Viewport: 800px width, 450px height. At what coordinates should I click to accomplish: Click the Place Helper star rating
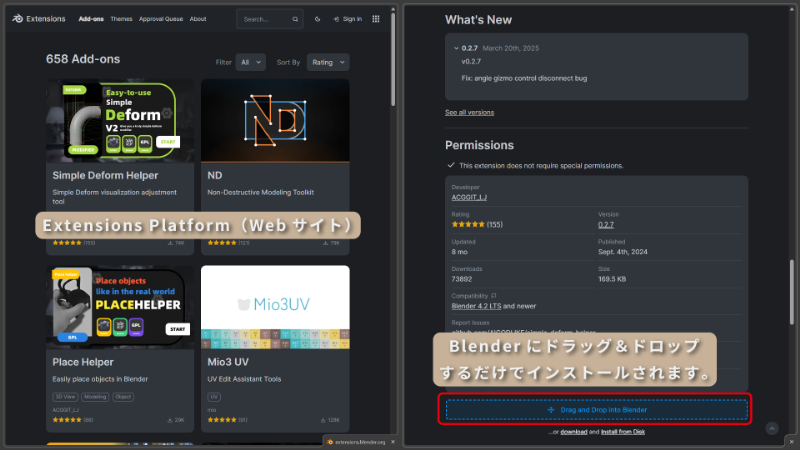[67, 420]
